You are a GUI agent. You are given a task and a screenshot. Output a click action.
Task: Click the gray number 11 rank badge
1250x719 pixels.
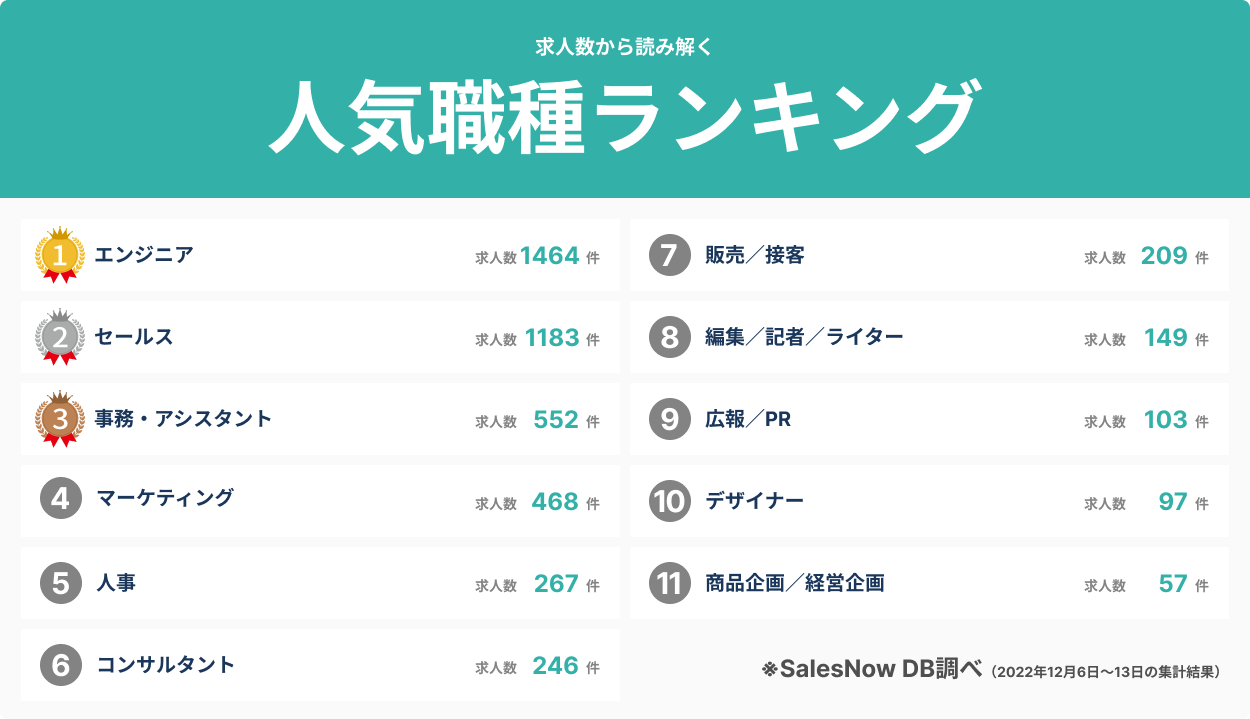click(x=670, y=583)
